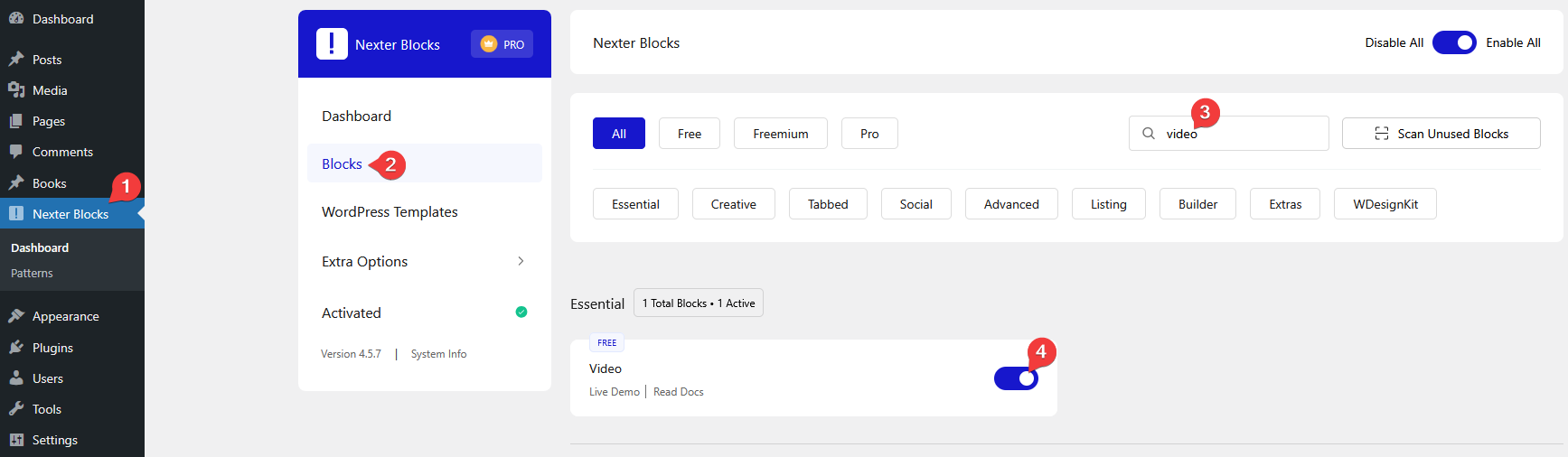Image resolution: width=1568 pixels, height=457 pixels.
Task: Click the search magnifier icon
Action: (1149, 134)
